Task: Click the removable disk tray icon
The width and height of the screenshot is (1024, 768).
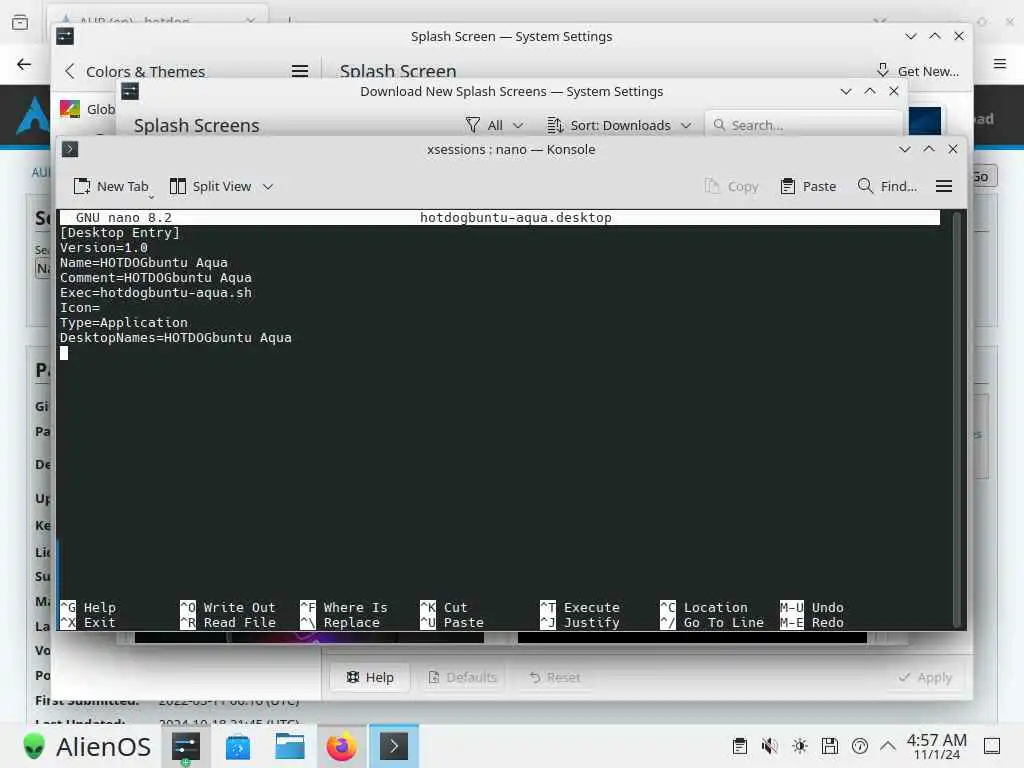Action: tap(829, 746)
